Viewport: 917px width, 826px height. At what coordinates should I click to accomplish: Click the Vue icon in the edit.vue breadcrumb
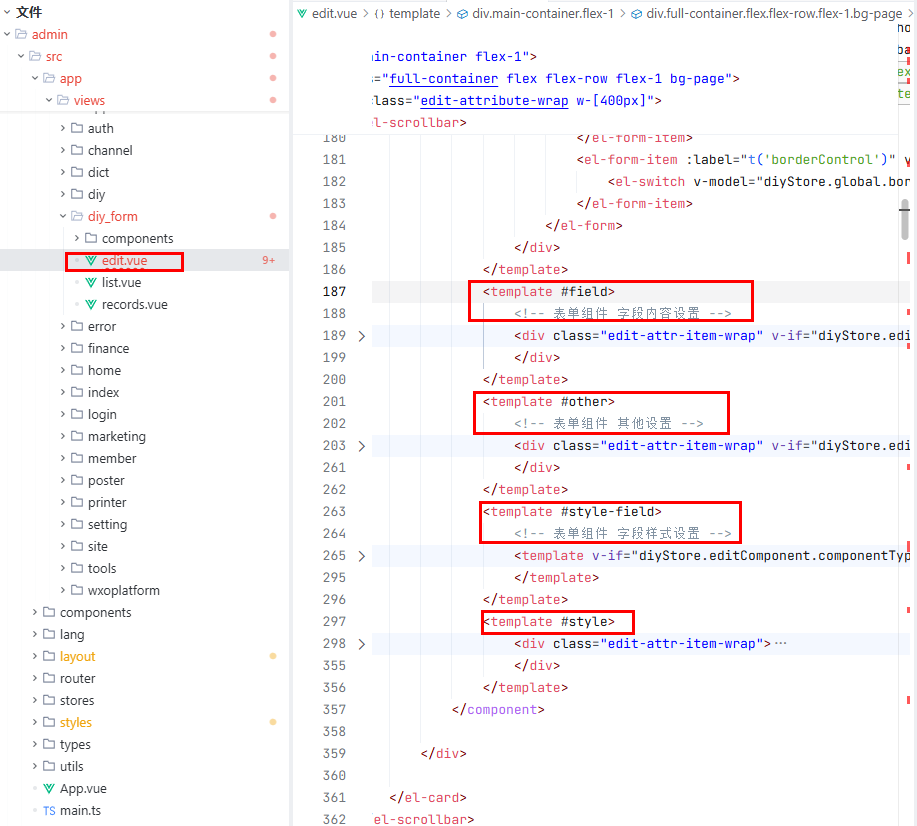[303, 13]
